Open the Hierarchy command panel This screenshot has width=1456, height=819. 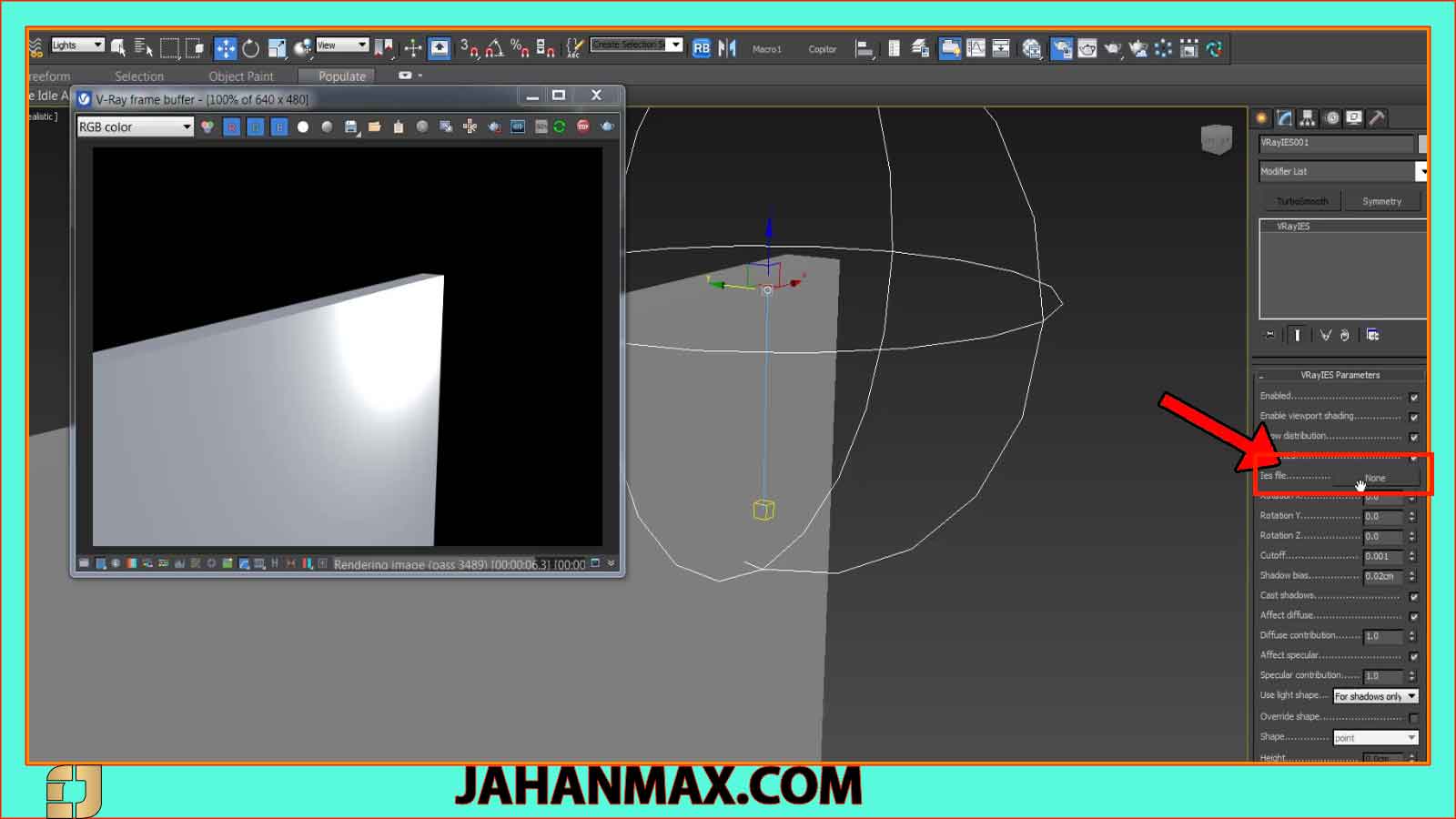click(x=1308, y=118)
